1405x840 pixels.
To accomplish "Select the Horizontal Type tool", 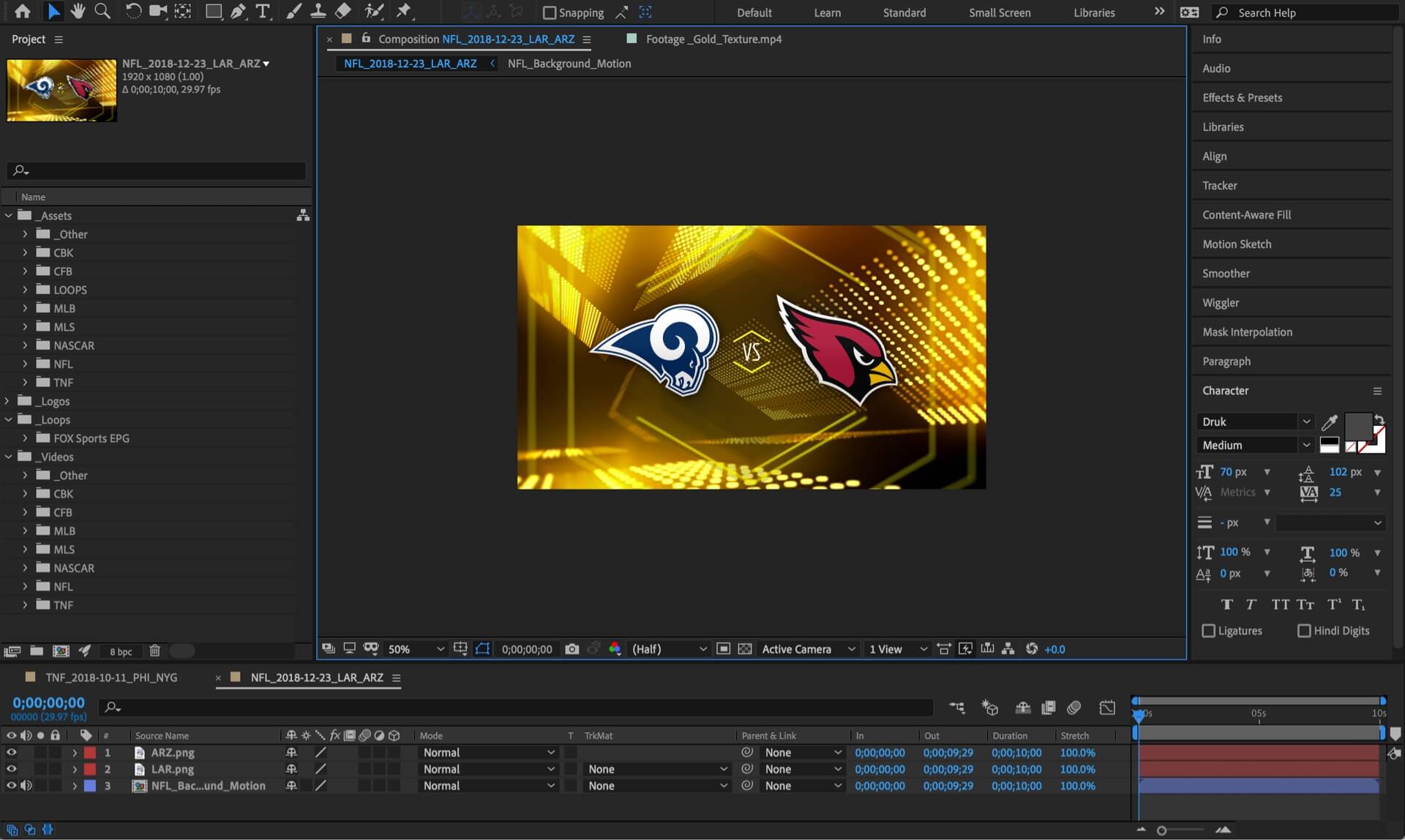I will [x=263, y=11].
